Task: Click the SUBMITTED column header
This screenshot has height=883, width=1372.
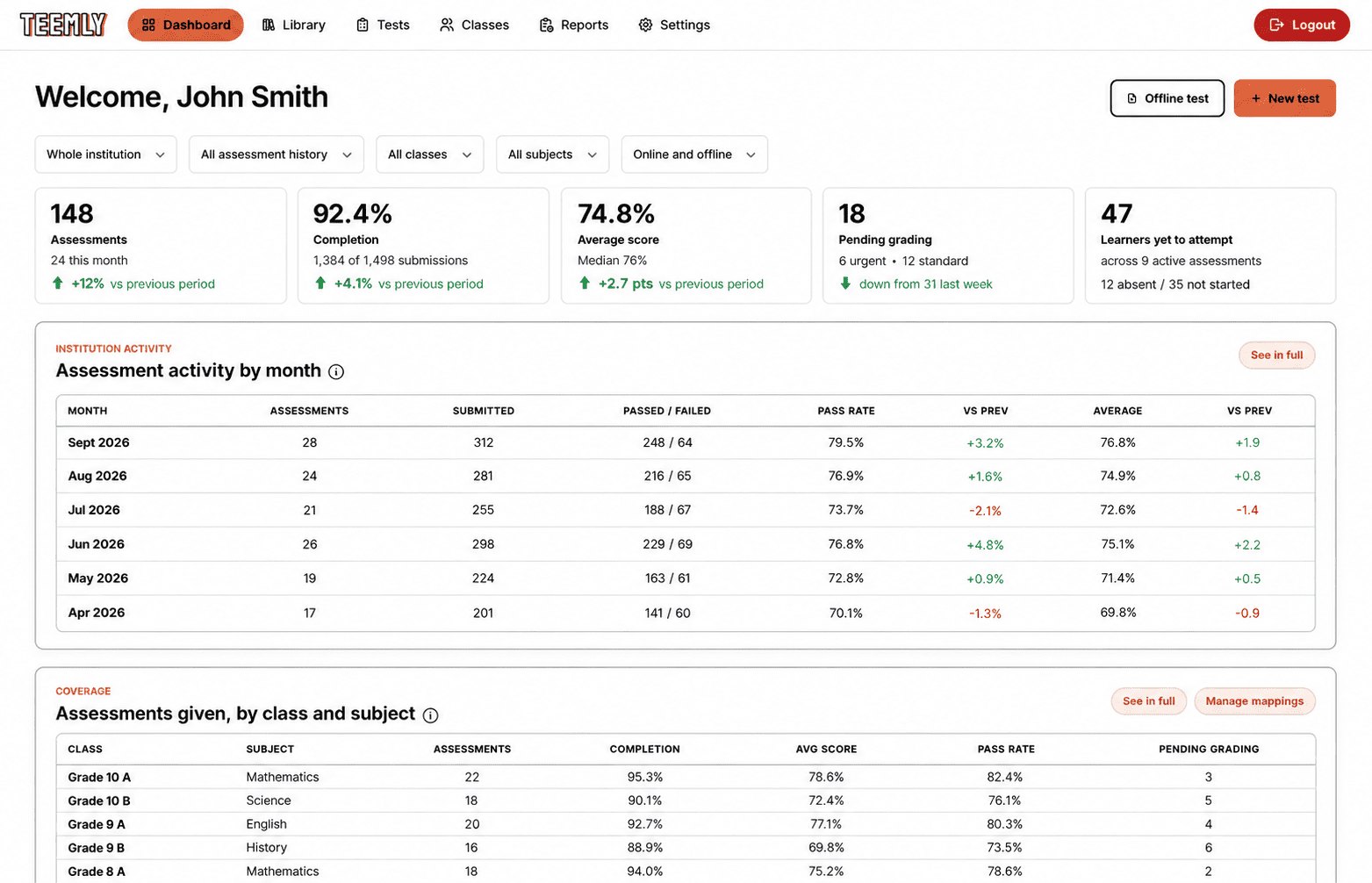Action: 484,411
